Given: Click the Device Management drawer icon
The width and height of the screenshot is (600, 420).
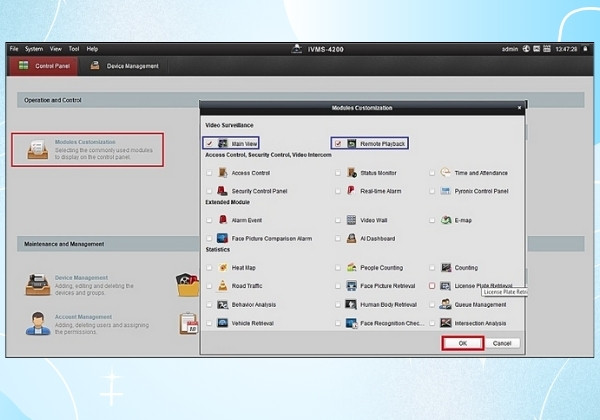Looking at the screenshot, I should [x=38, y=285].
